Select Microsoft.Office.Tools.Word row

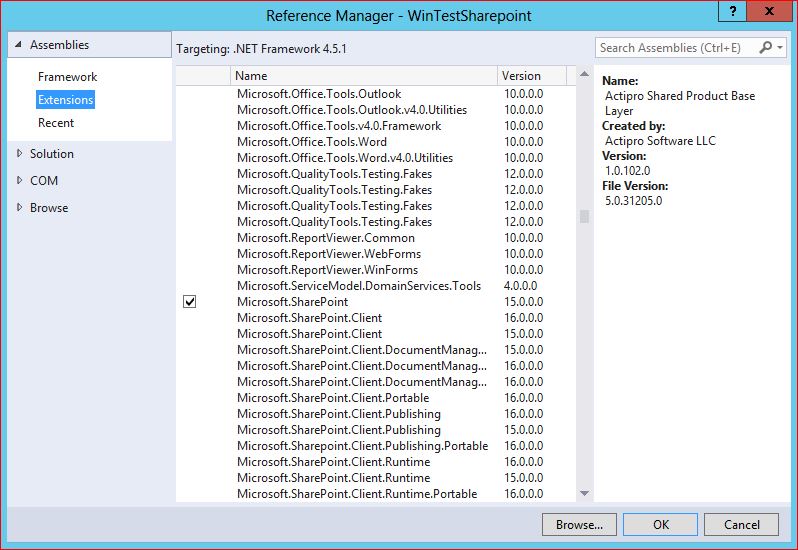click(376, 141)
